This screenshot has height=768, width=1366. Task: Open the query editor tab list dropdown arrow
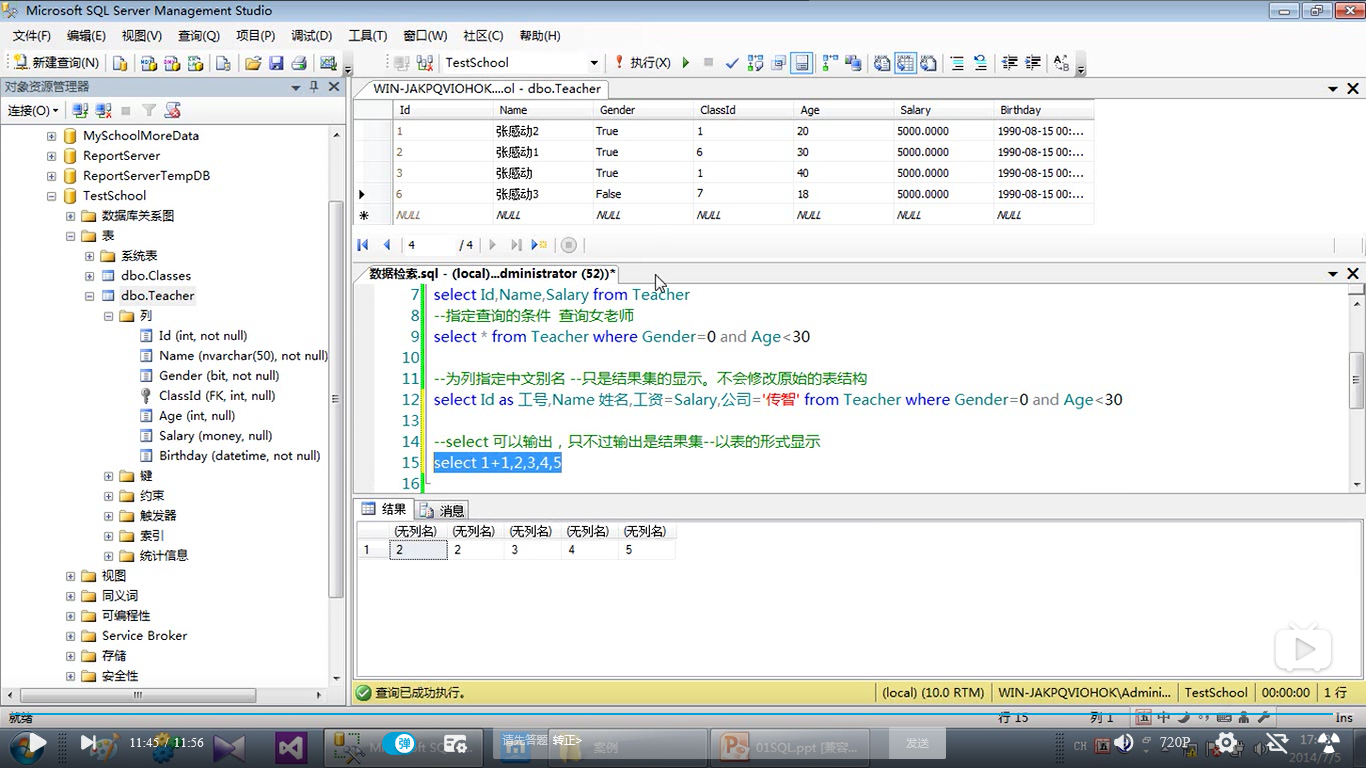click(x=1333, y=274)
